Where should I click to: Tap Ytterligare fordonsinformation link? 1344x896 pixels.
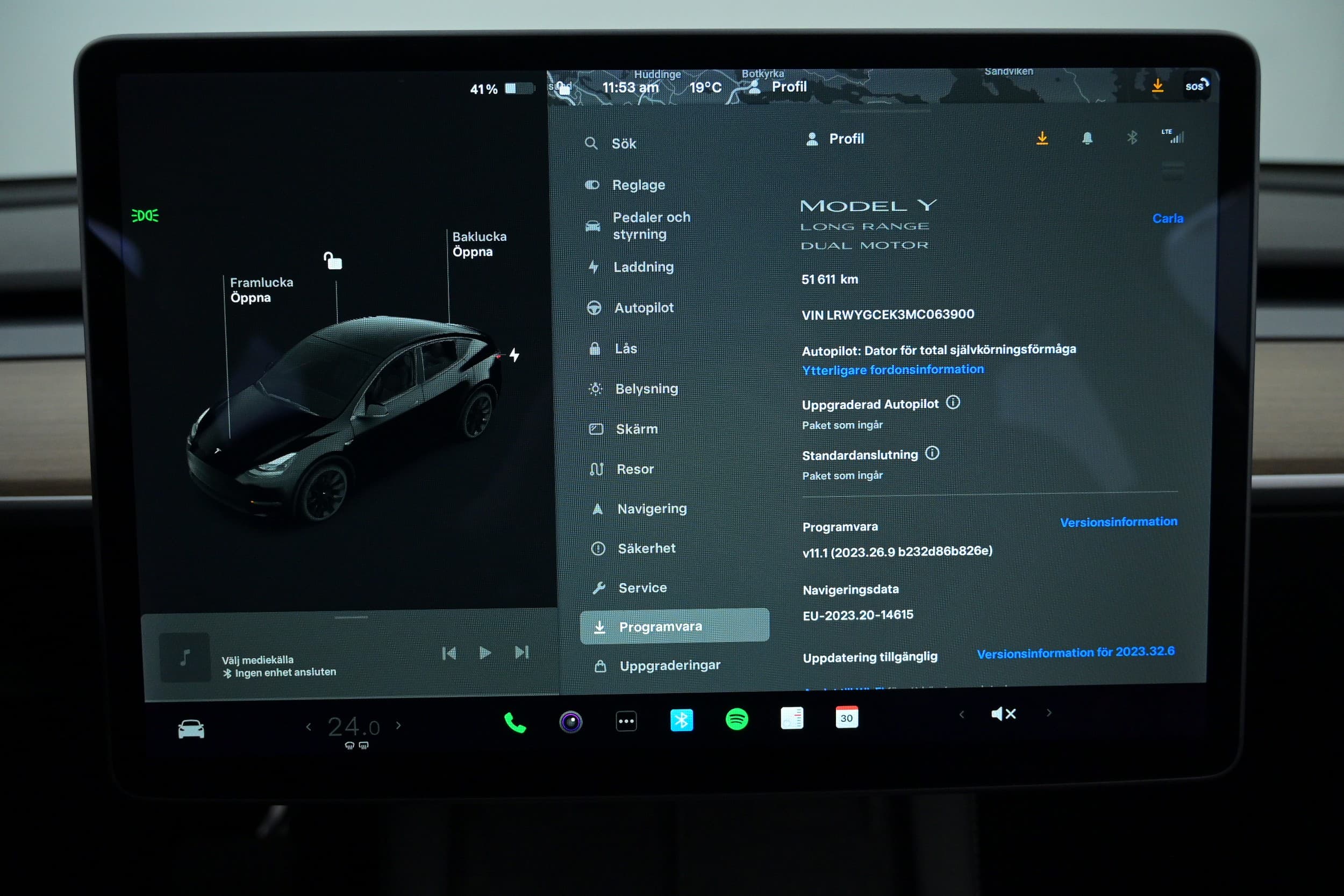(x=892, y=370)
